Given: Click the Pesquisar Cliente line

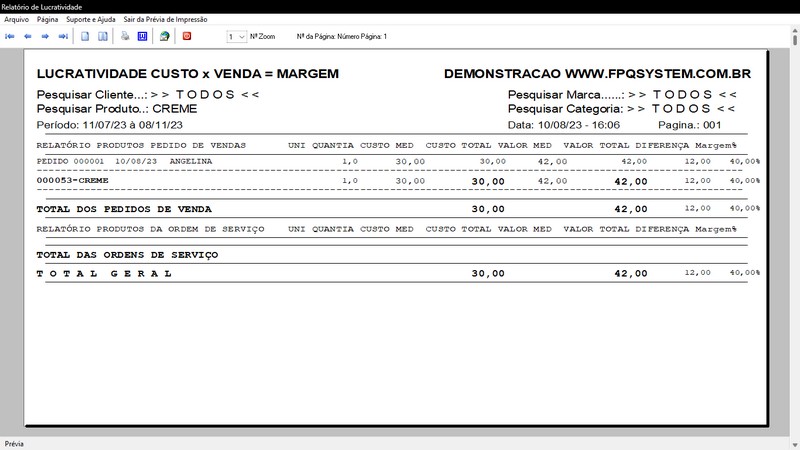Looking at the screenshot, I should [148, 95].
